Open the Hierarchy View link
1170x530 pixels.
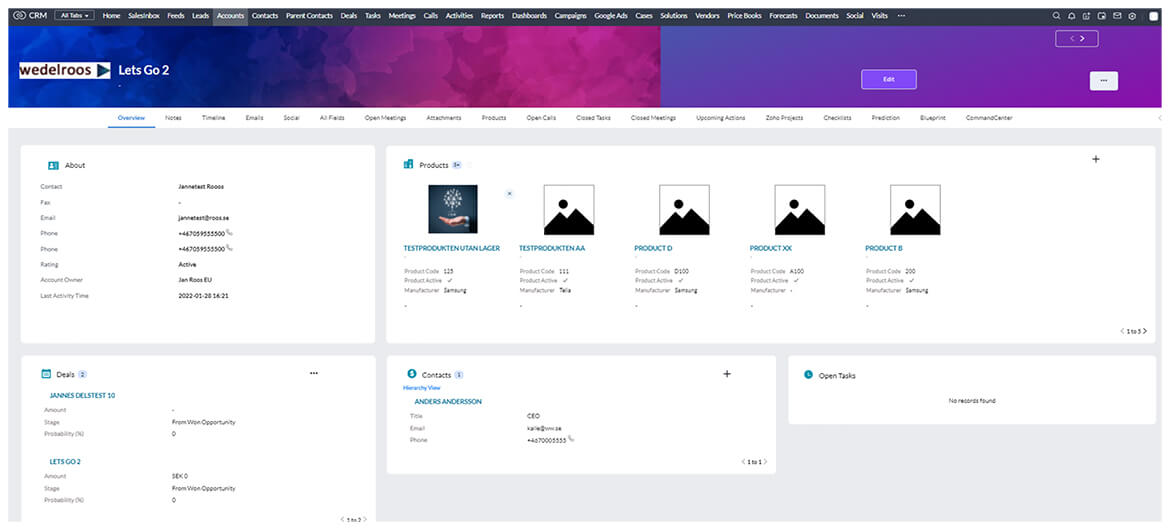421,387
